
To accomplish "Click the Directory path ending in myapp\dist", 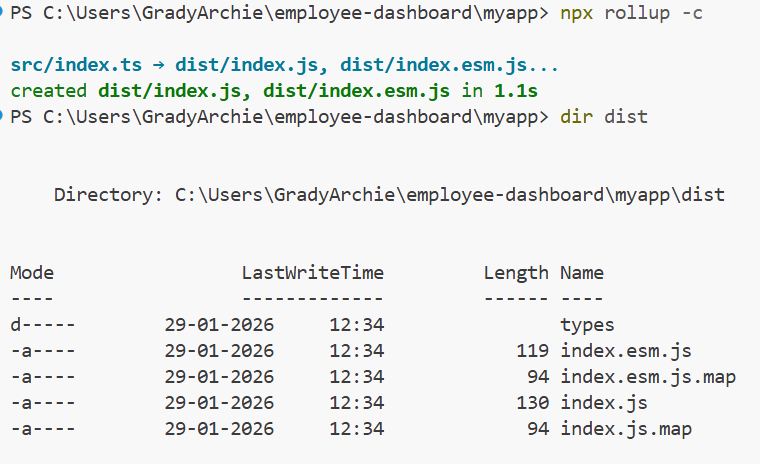I will tap(449, 195).
